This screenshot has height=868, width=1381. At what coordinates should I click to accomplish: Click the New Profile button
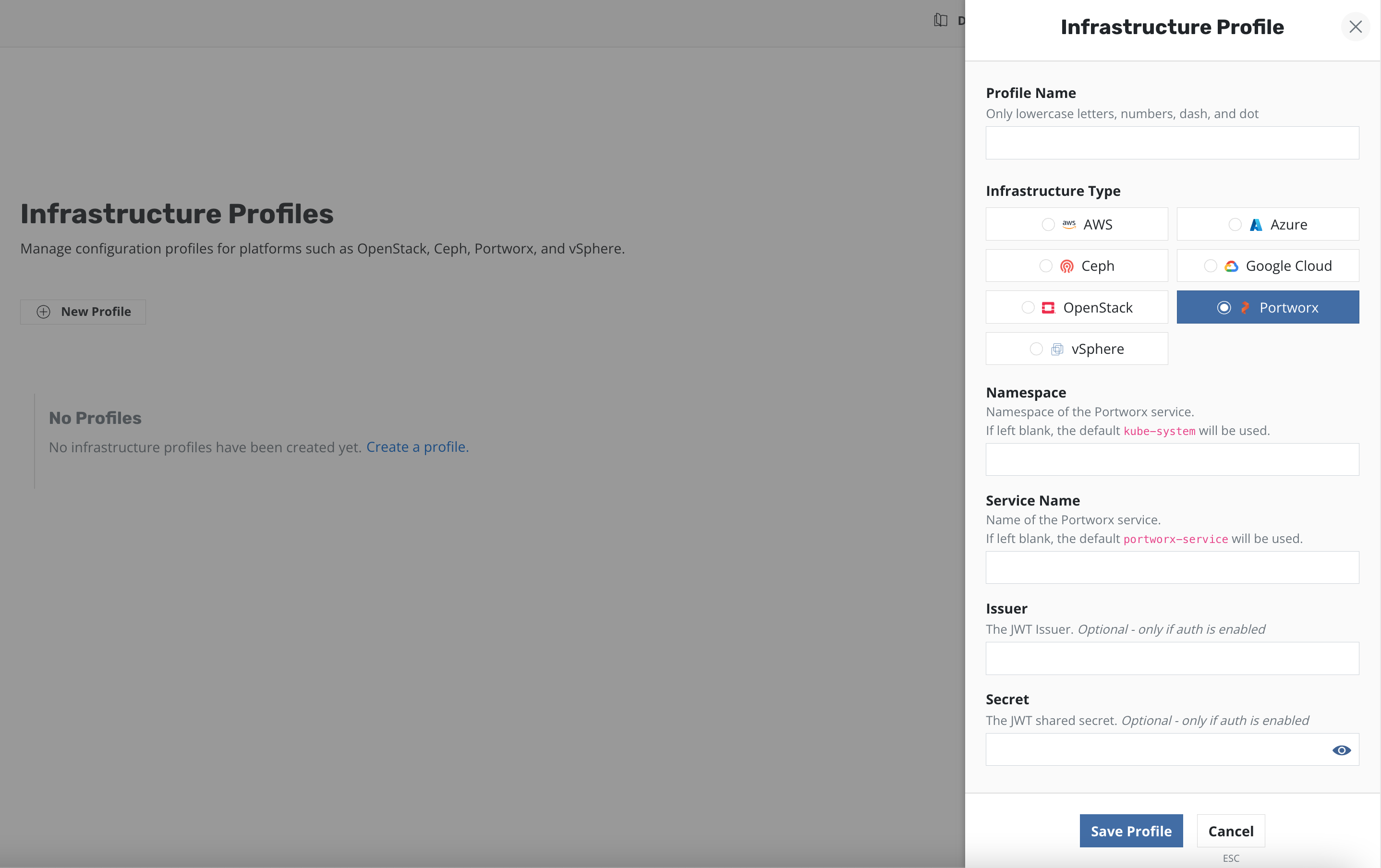[x=83, y=312]
